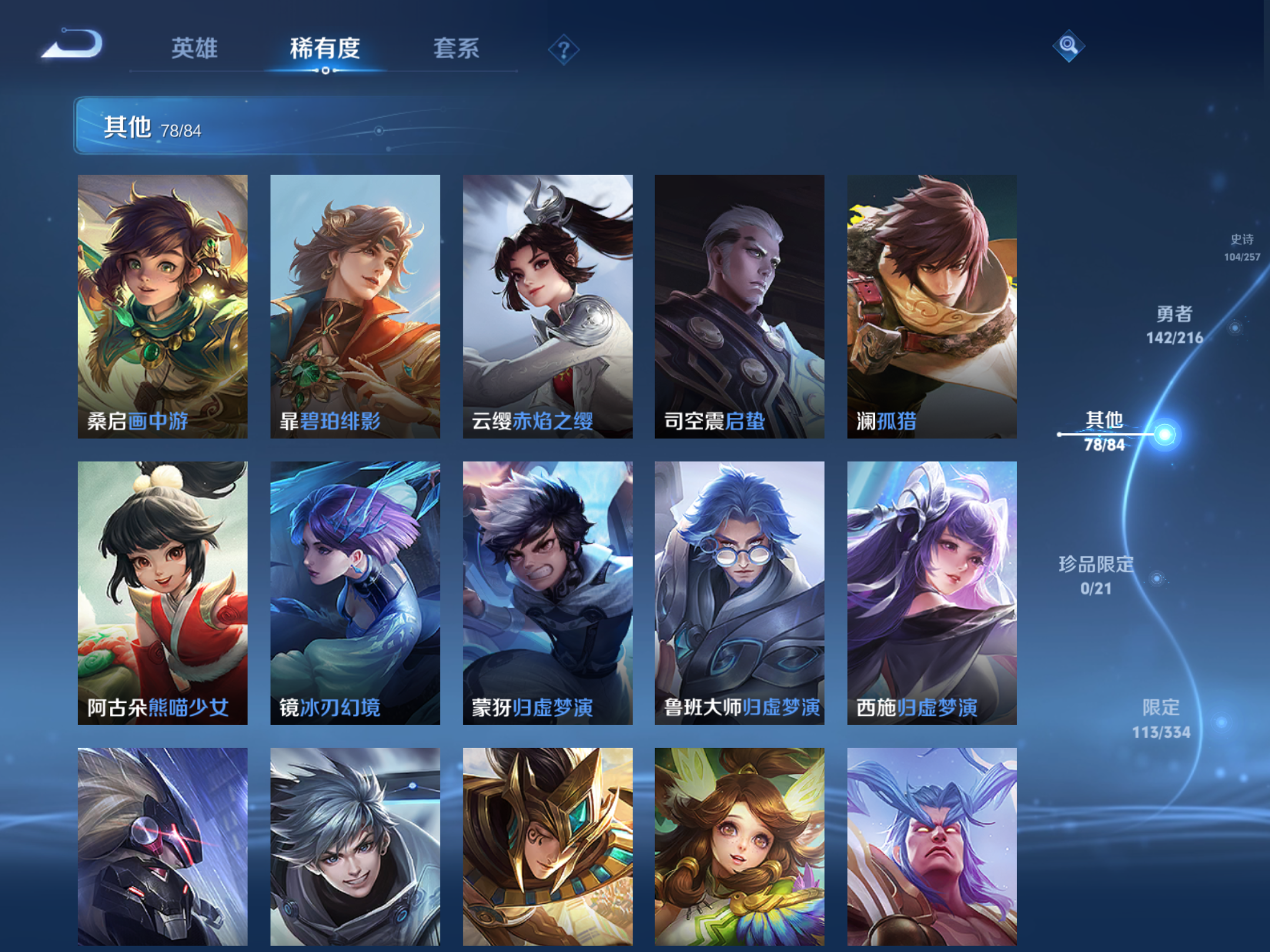Viewport: 1270px width, 952px height.
Task: Switch to the 套系 tab
Action: tap(456, 48)
